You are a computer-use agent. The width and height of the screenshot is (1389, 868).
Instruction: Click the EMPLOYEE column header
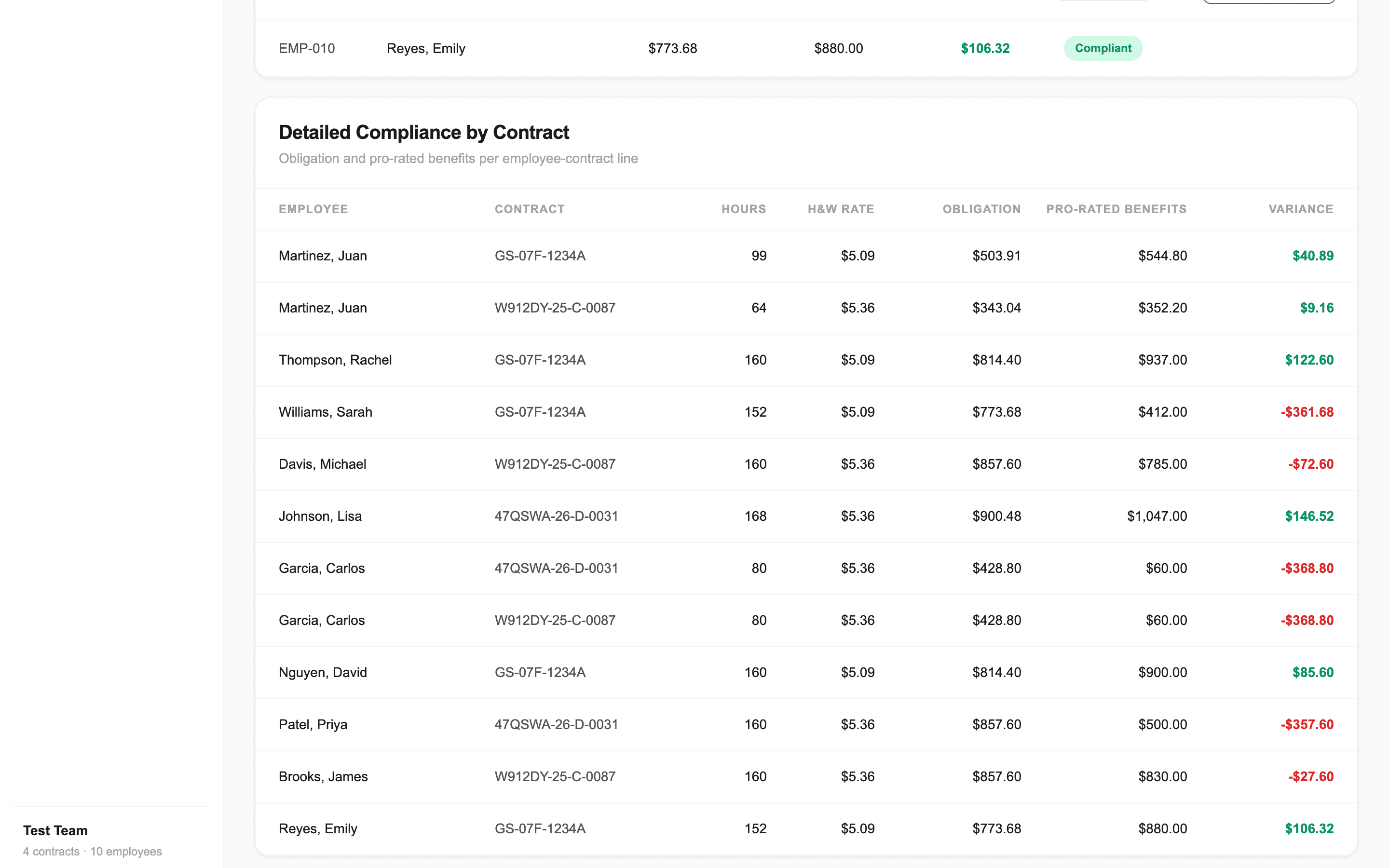[313, 209]
